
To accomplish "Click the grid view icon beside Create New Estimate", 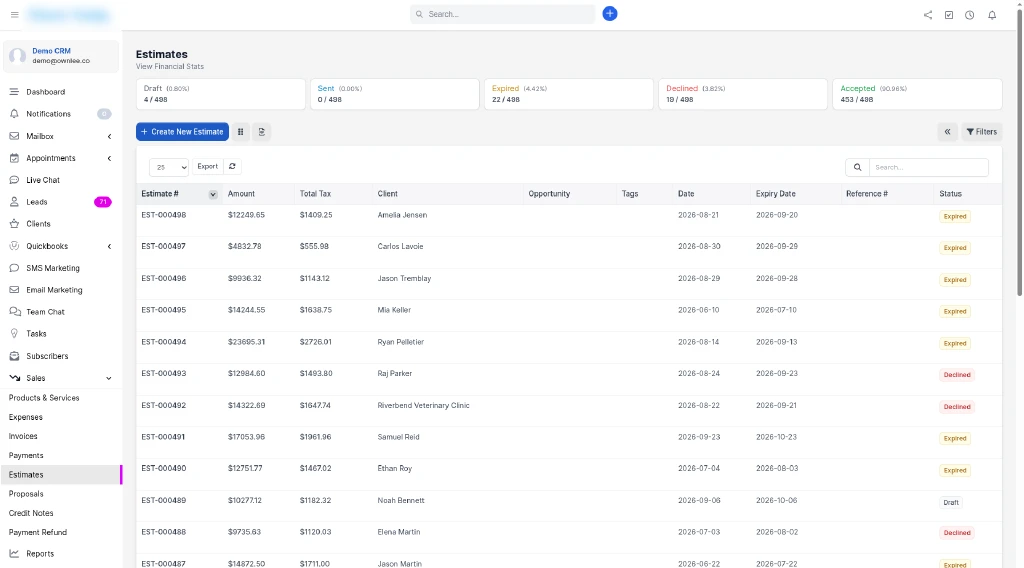I will coord(240,132).
